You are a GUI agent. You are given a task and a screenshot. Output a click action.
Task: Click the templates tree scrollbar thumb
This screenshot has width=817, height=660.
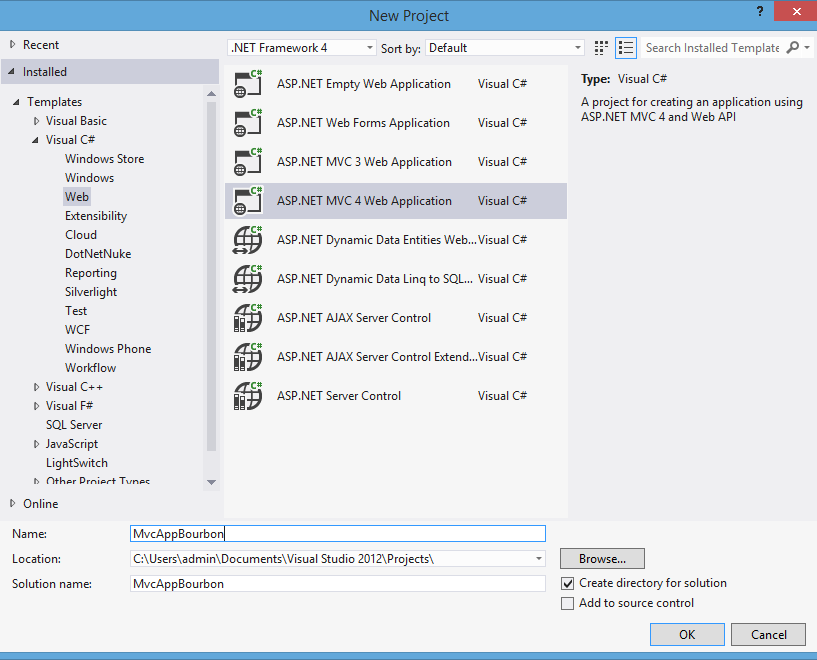[x=211, y=276]
